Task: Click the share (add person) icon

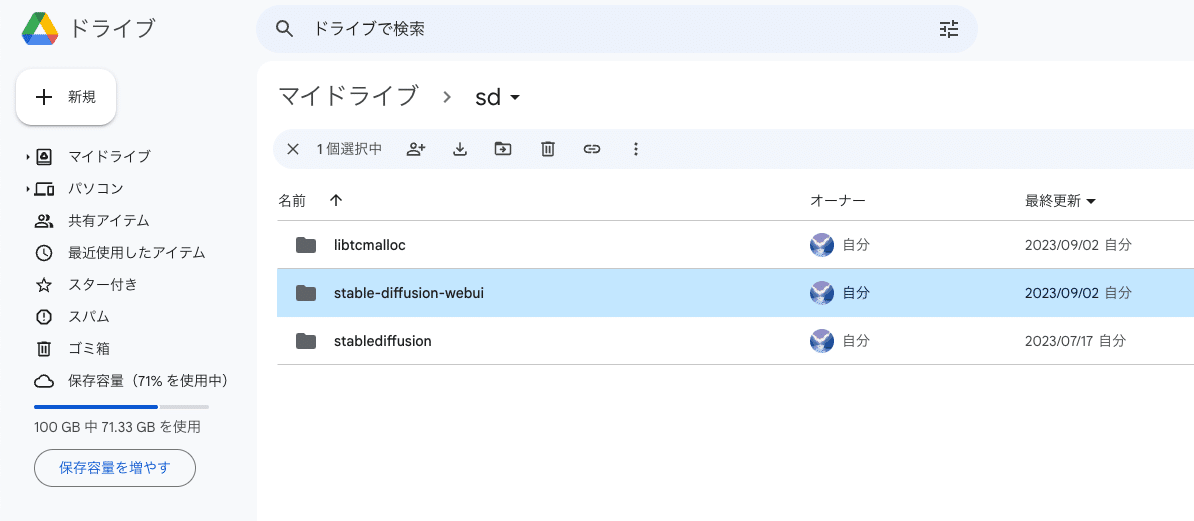Action: click(416, 149)
